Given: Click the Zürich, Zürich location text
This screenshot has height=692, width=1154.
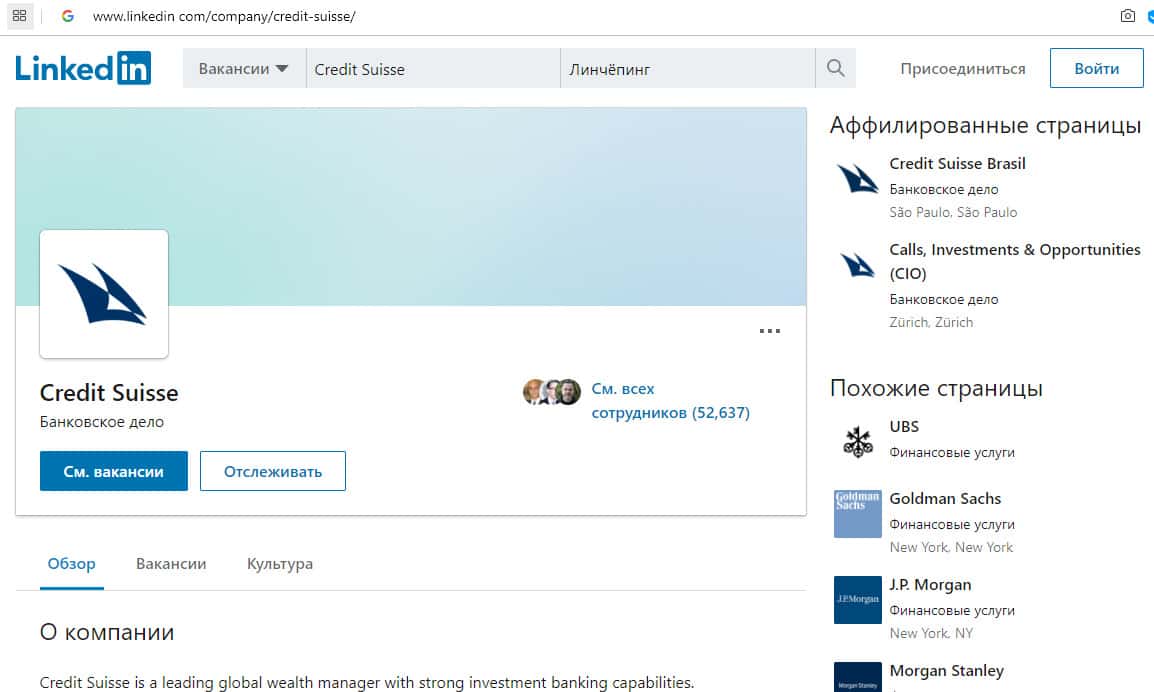Looking at the screenshot, I should (931, 322).
